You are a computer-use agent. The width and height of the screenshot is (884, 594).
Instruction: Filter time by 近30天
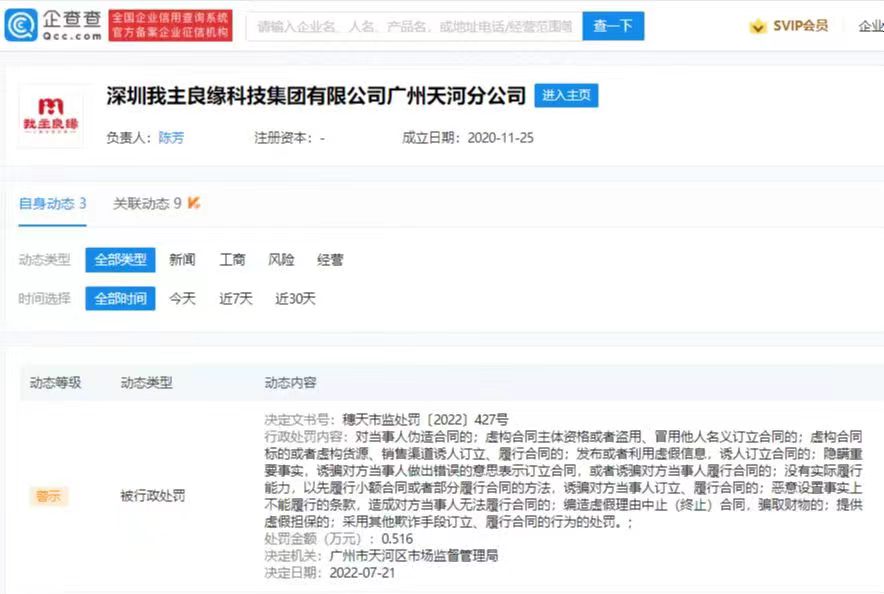pos(295,299)
